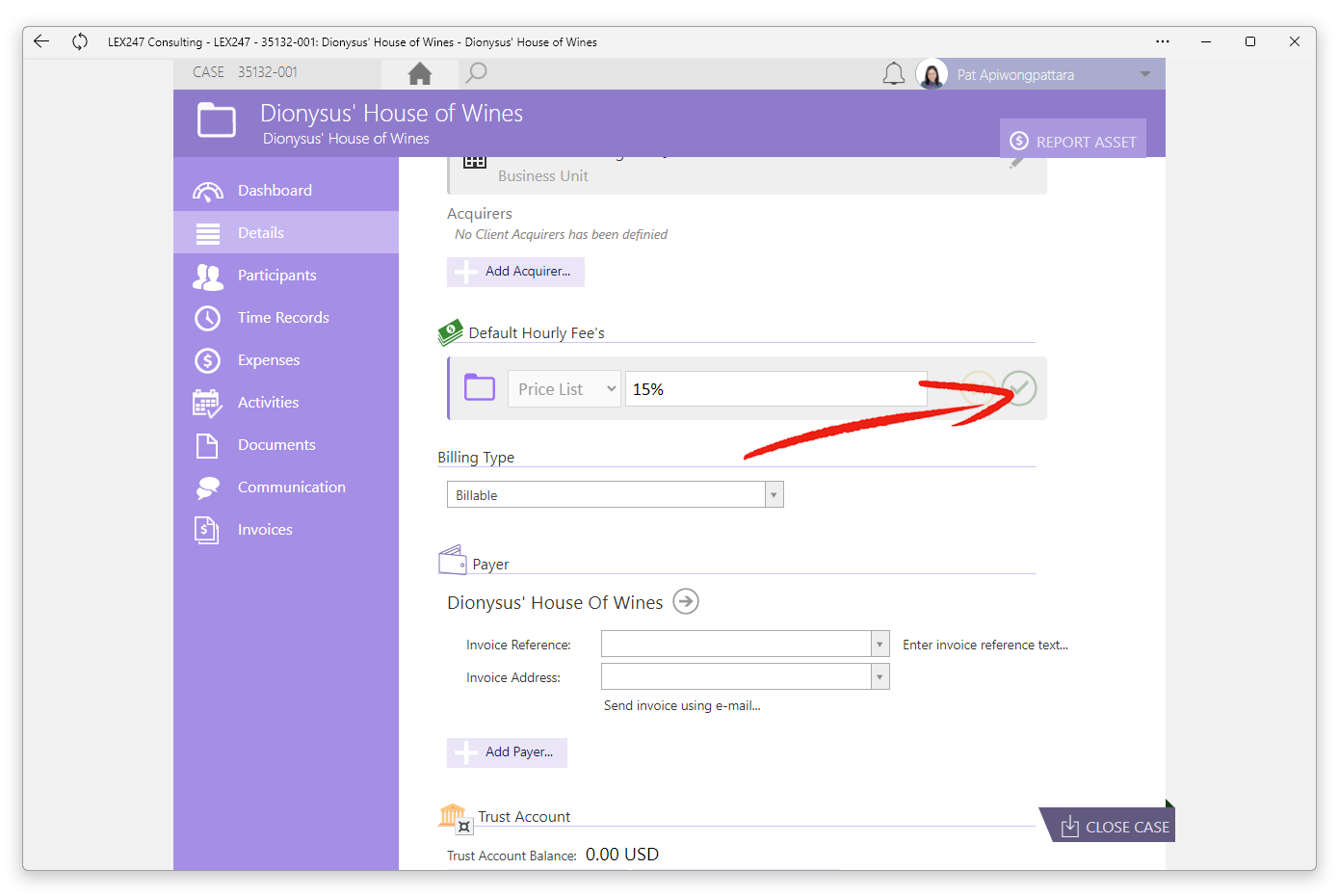
Task: Refresh the page with the reload icon
Action: (80, 41)
